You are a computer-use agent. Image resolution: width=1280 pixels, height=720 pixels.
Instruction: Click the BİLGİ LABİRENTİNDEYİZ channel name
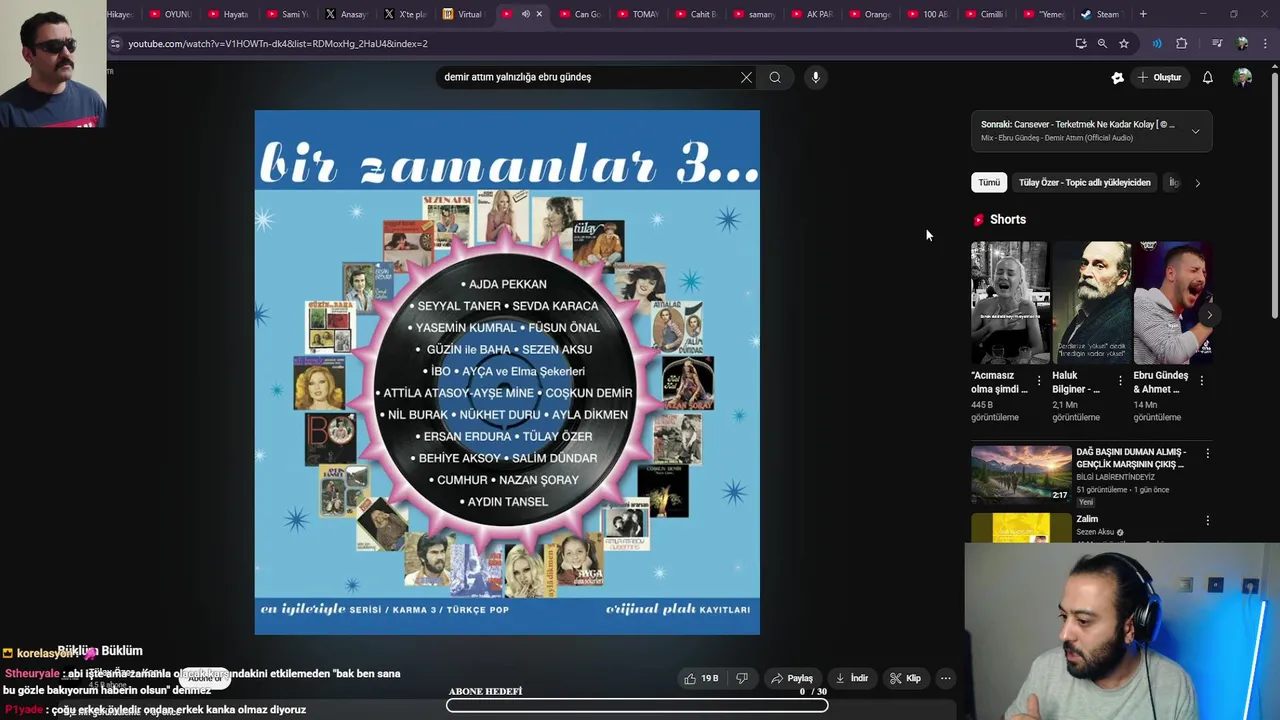[1115, 478]
